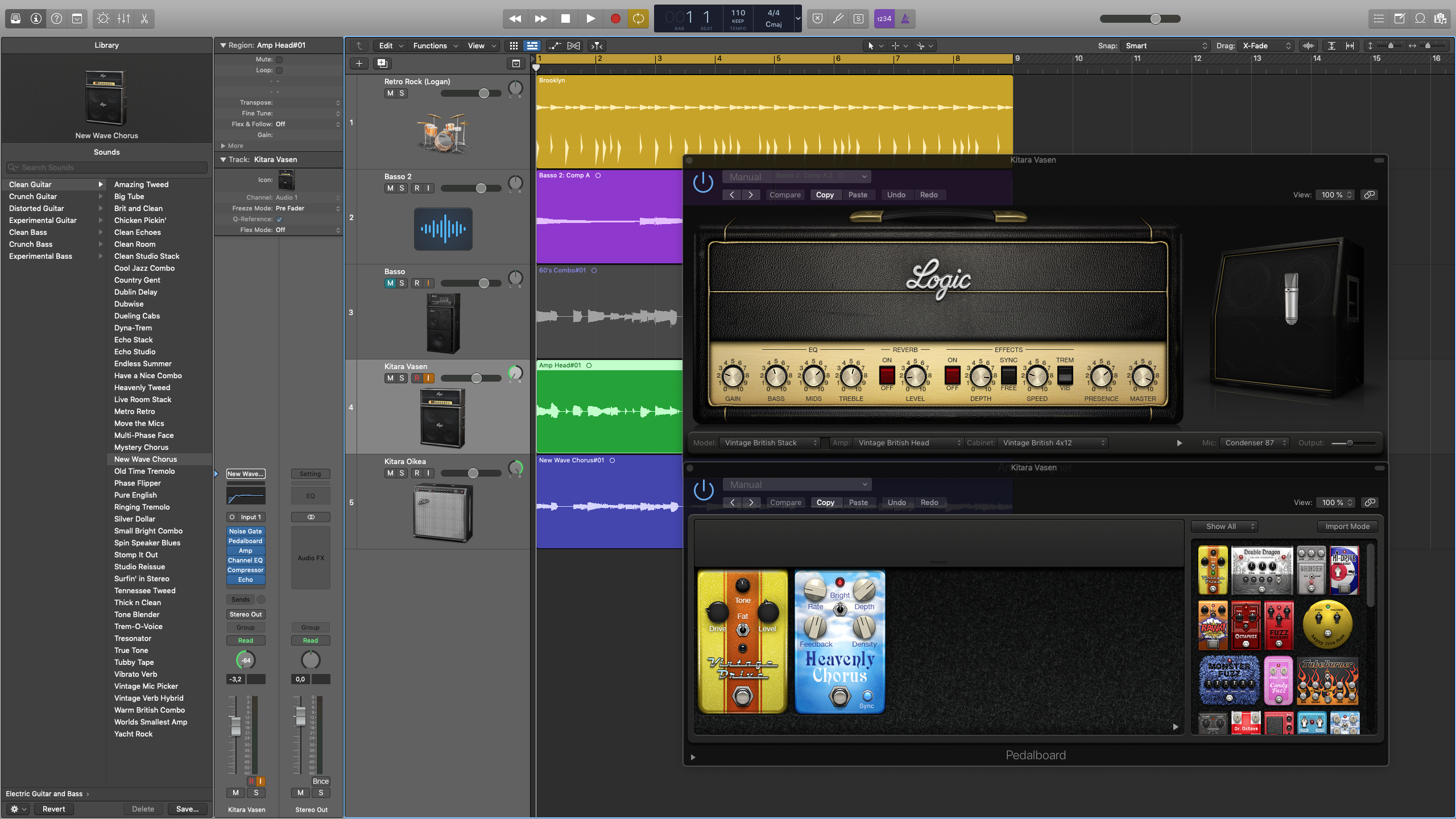1456x819 pixels.
Task: Select Crunch Guitar category in Library
Action: click(x=55, y=197)
